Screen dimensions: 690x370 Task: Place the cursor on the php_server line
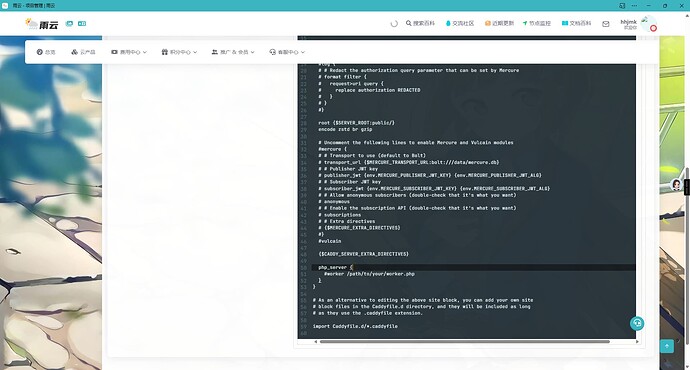click(x=473, y=267)
